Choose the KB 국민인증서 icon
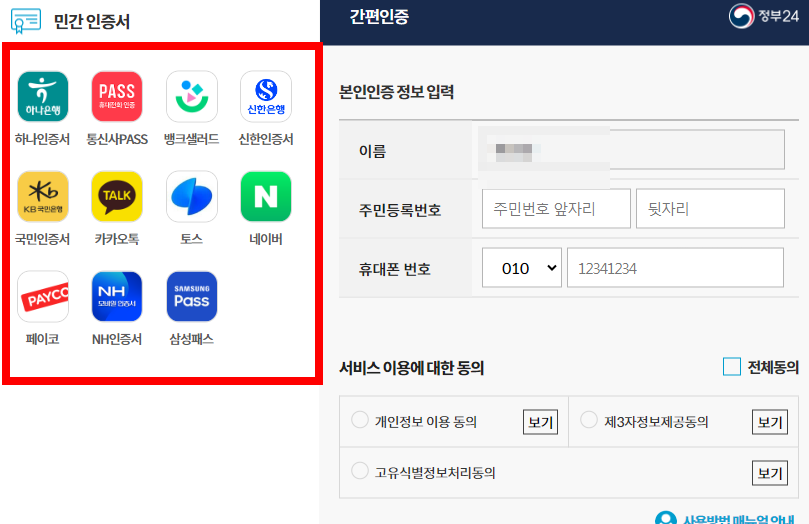This screenshot has height=524, width=809. [x=43, y=196]
